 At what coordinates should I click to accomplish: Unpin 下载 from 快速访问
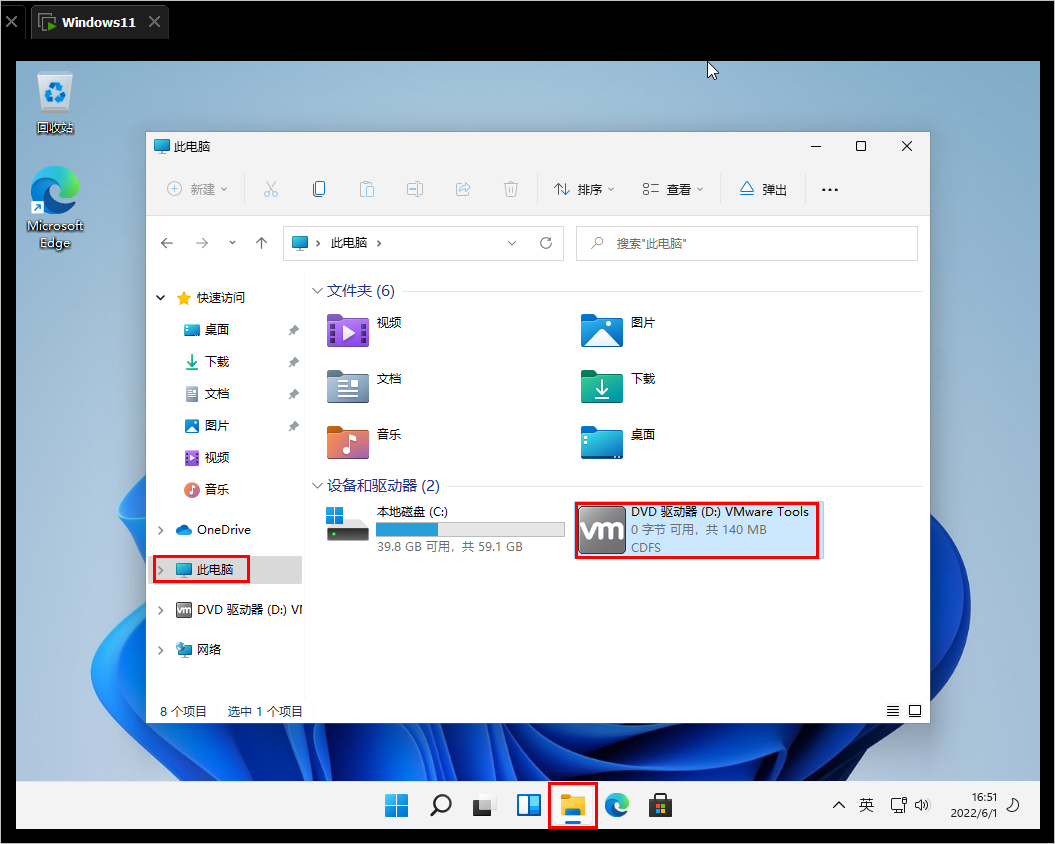(x=292, y=361)
